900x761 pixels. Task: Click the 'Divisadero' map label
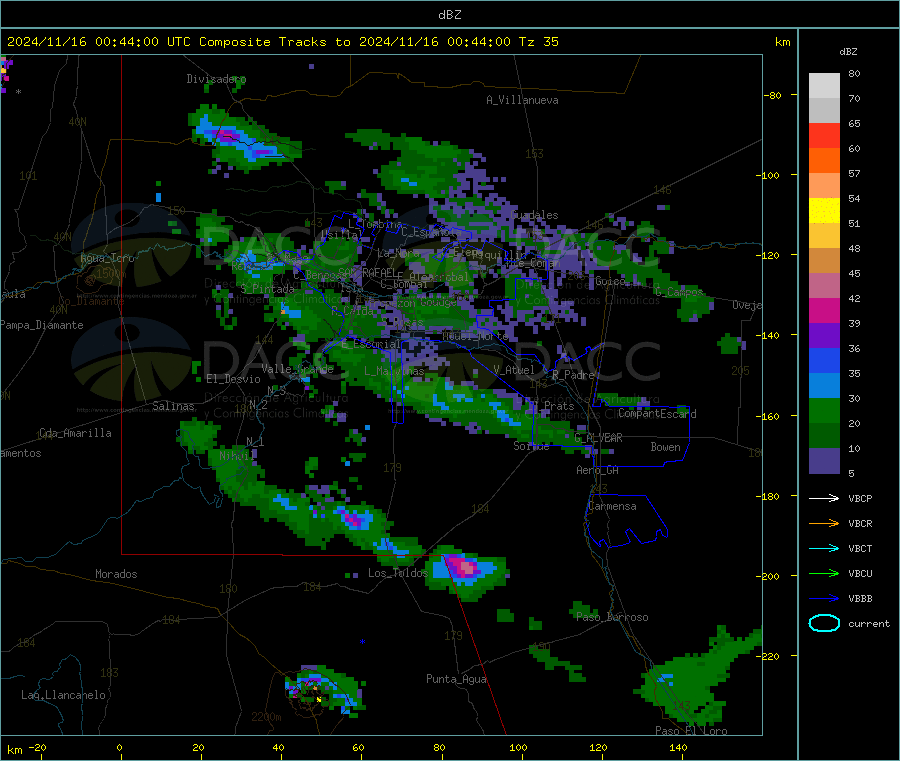click(216, 79)
